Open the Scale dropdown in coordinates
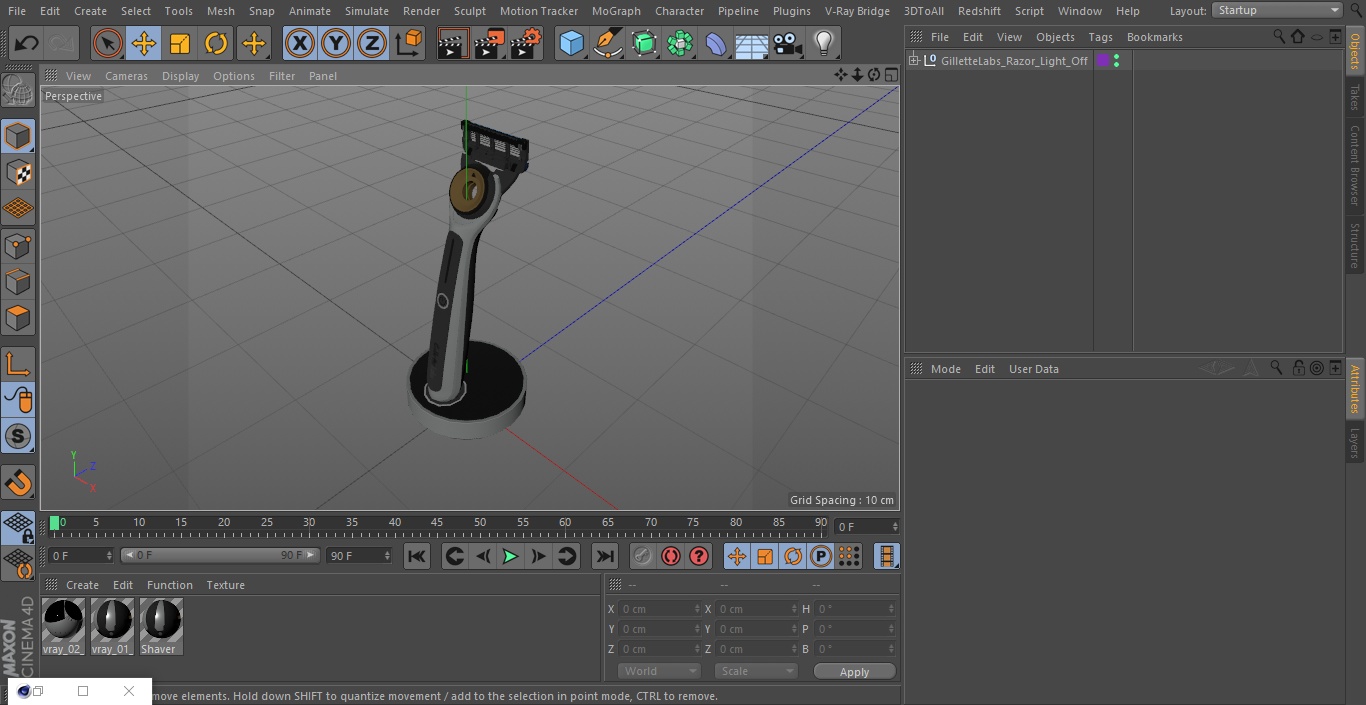 756,671
